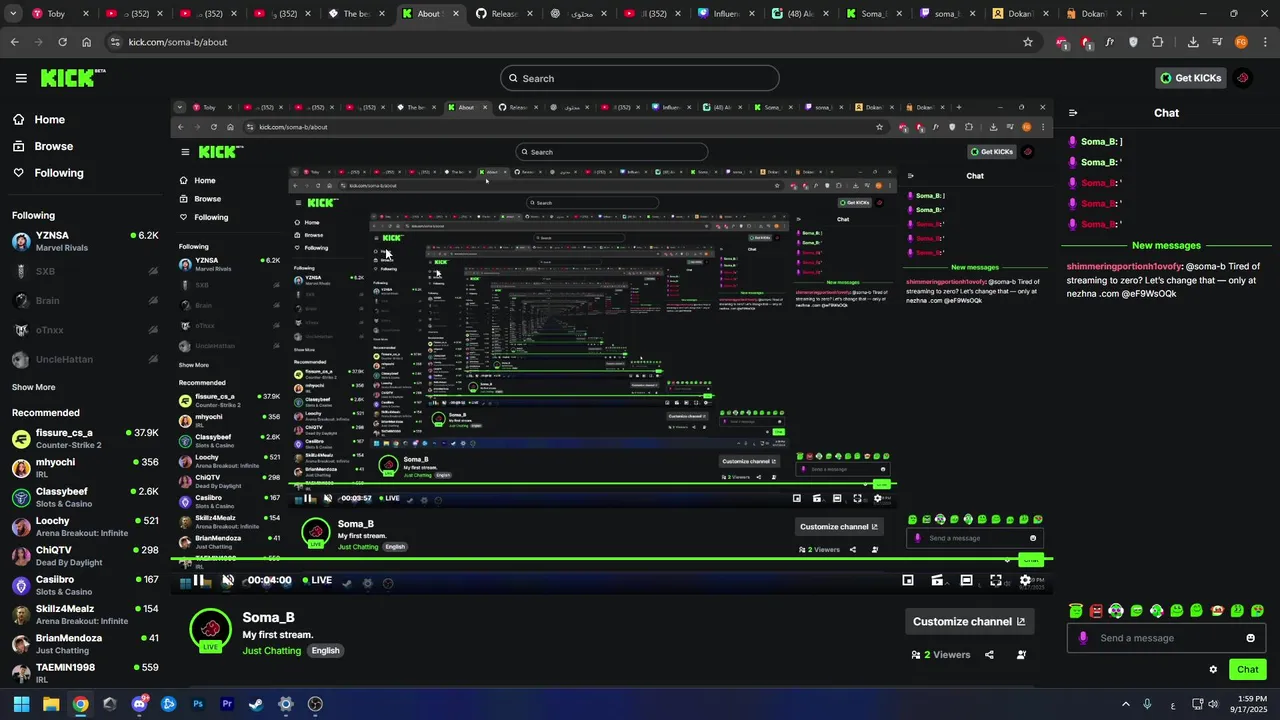Open video player settings gear

(x=1025, y=580)
